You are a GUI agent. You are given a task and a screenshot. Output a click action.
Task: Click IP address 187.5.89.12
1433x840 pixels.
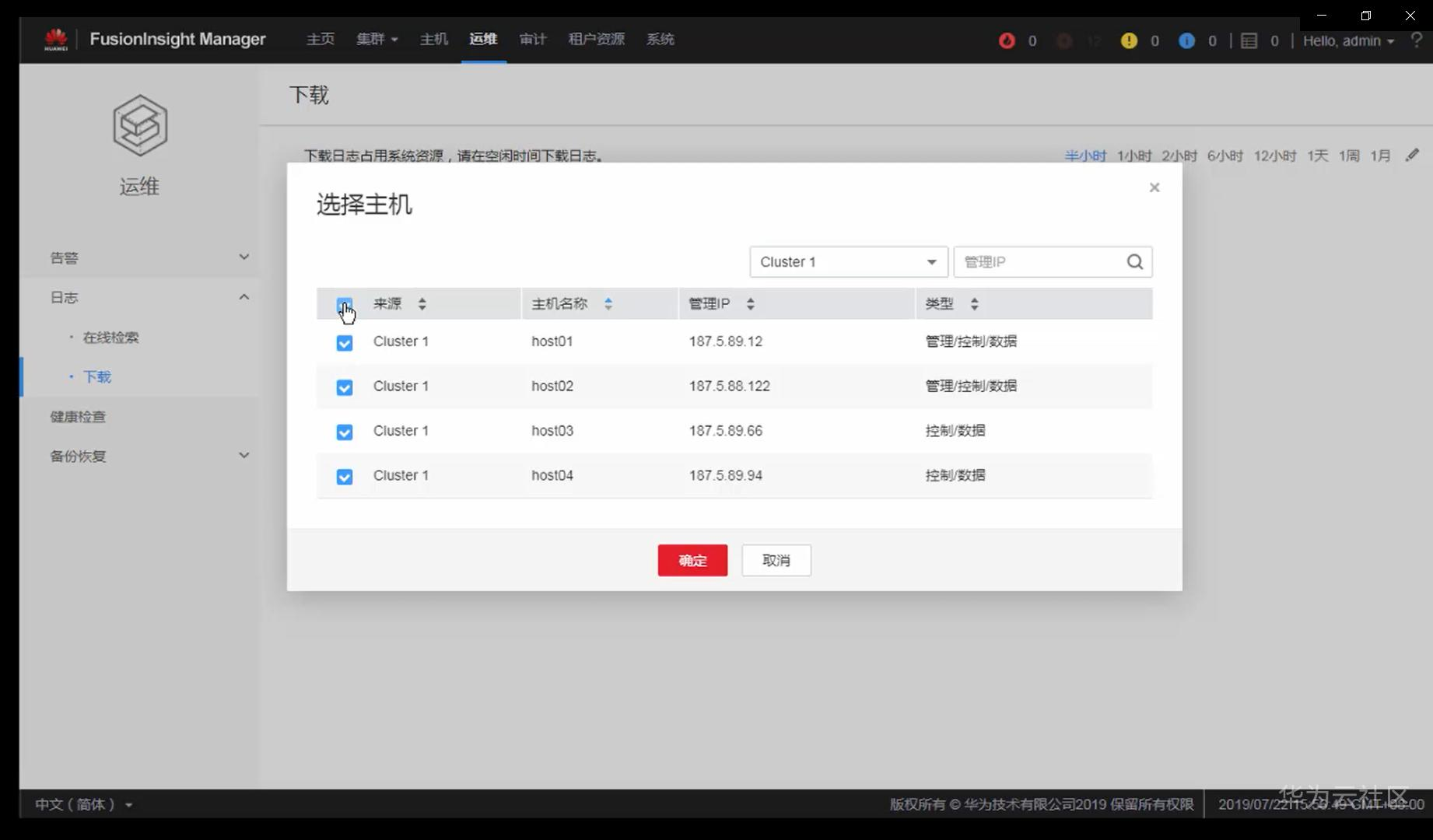726,341
